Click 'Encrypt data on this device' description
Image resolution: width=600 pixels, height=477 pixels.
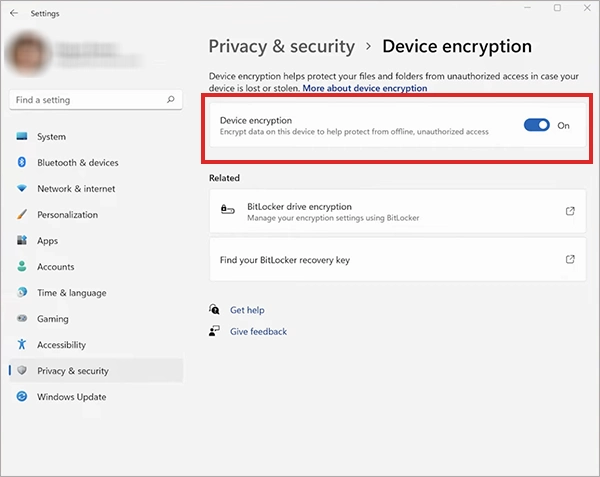tap(354, 132)
